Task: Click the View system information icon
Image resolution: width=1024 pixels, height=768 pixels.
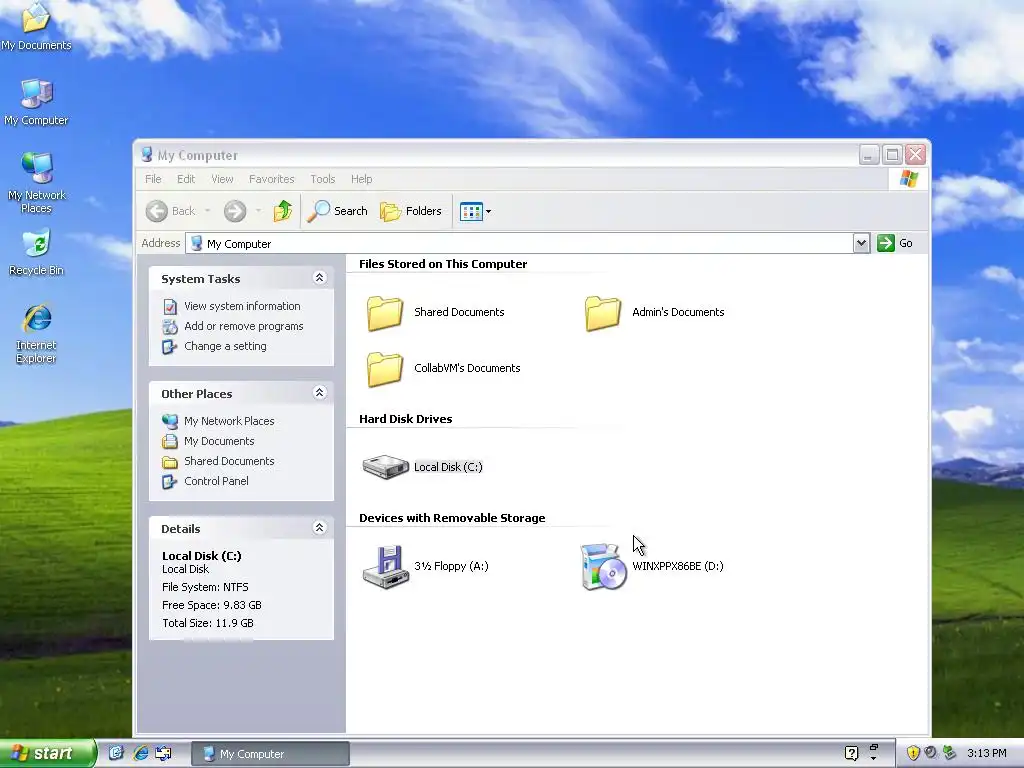Action: click(x=170, y=306)
